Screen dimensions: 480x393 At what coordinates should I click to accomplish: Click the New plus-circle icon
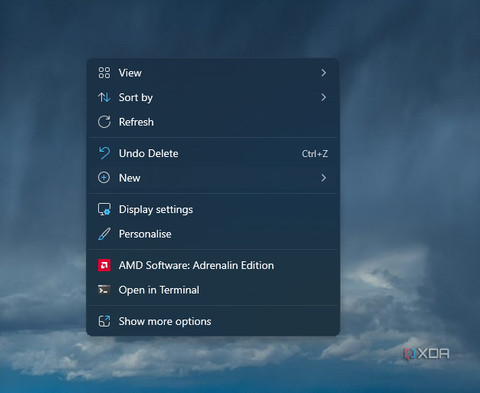click(x=104, y=178)
